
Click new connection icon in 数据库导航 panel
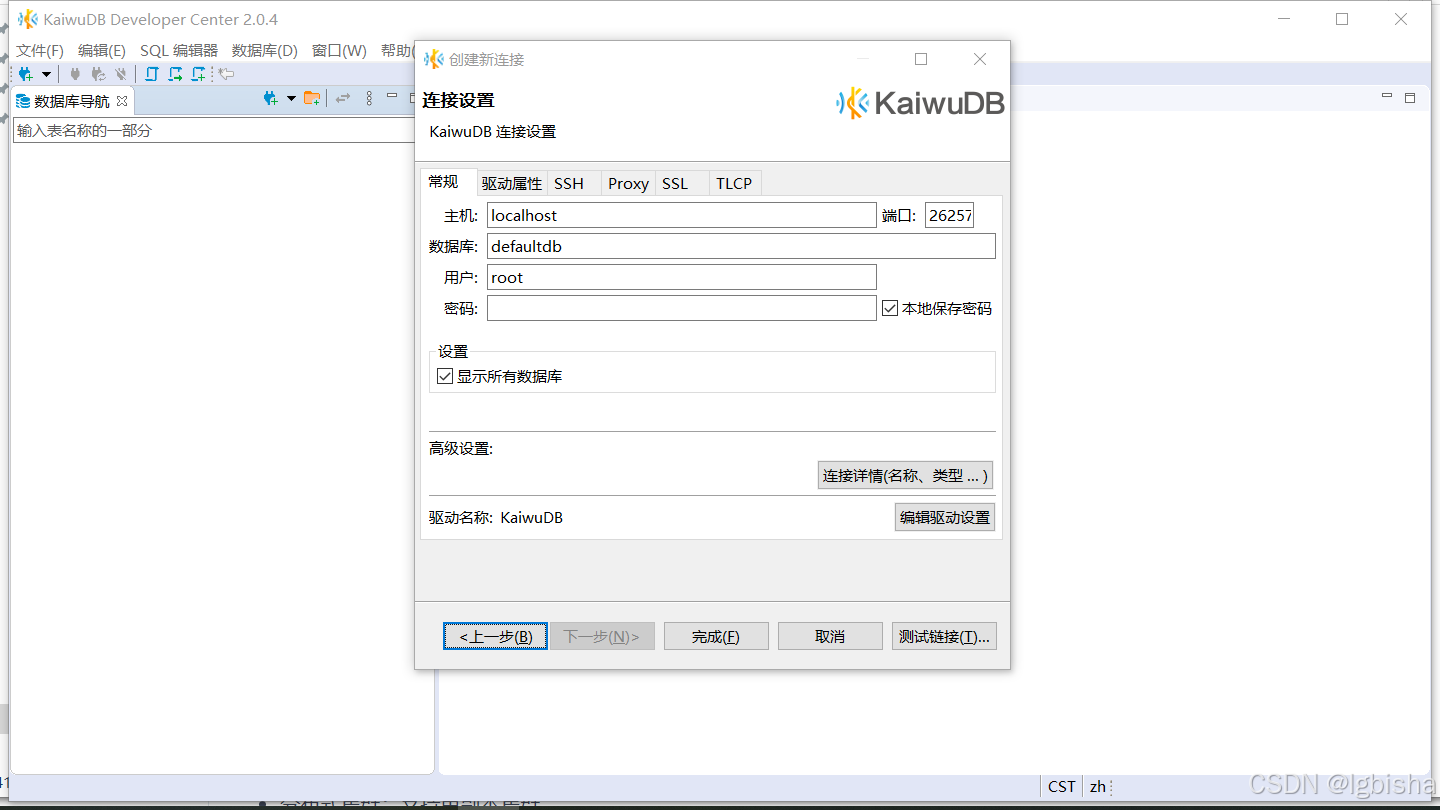click(270, 98)
